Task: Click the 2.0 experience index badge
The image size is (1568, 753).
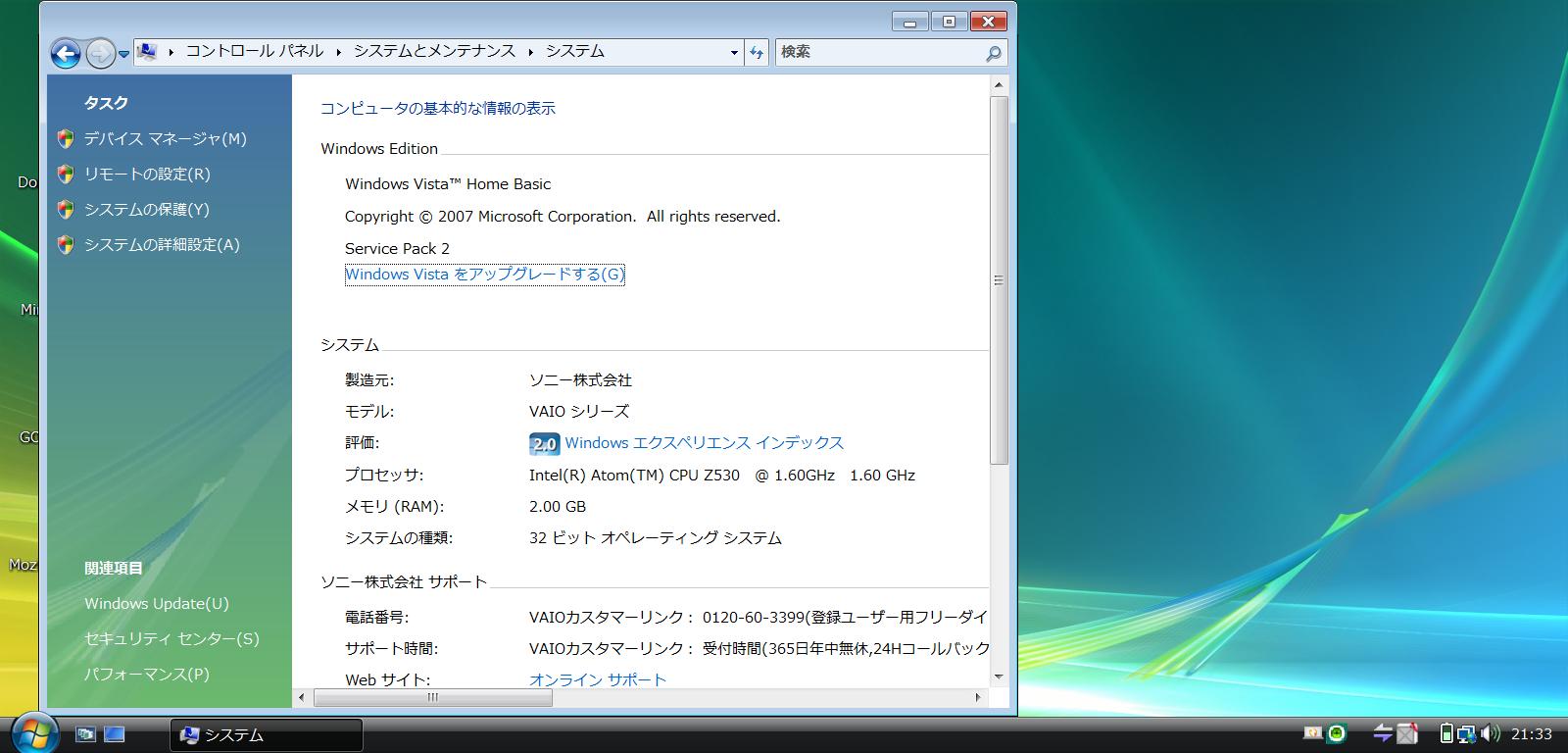Action: (544, 443)
